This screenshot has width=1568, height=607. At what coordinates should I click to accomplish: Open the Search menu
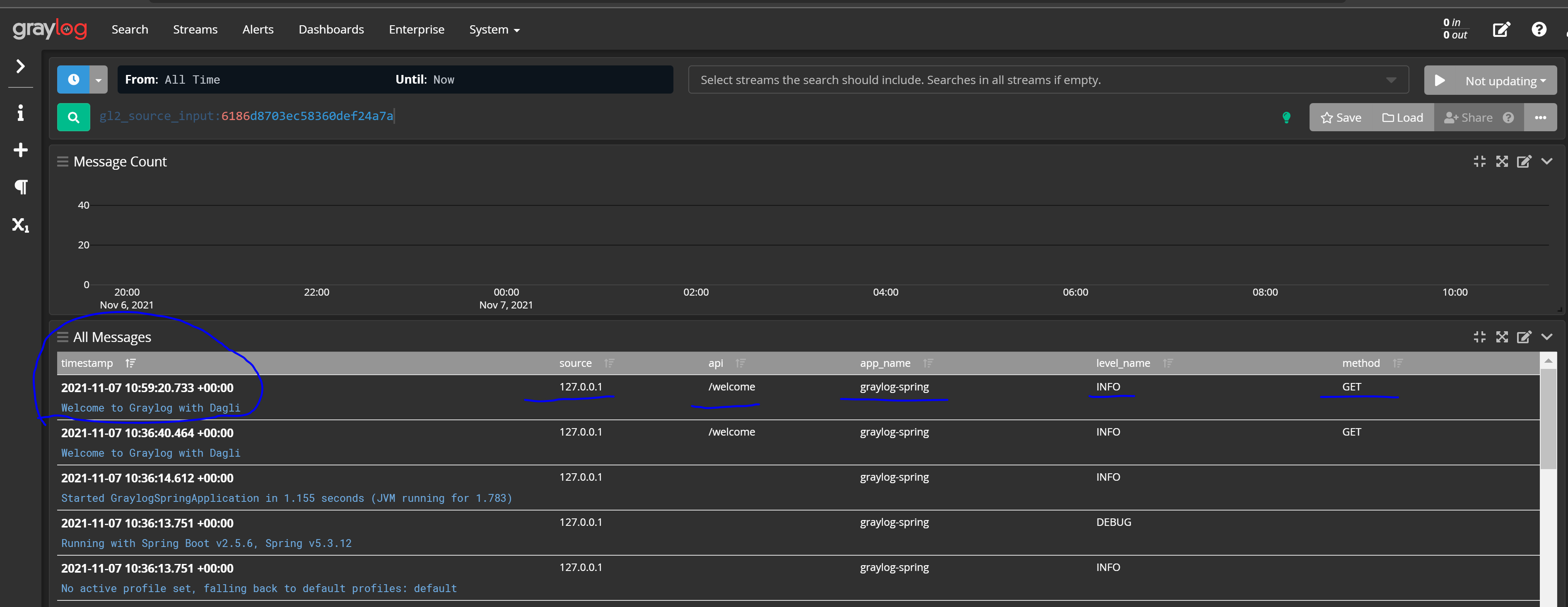130,29
